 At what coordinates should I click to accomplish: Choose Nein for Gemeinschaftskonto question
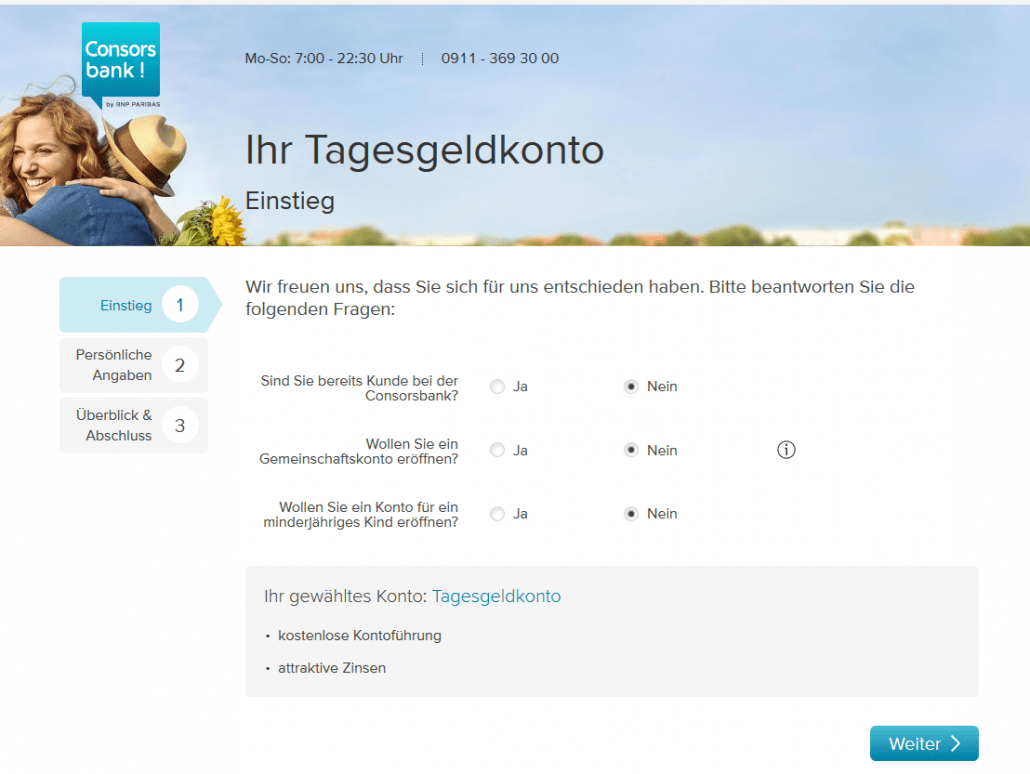[x=631, y=450]
